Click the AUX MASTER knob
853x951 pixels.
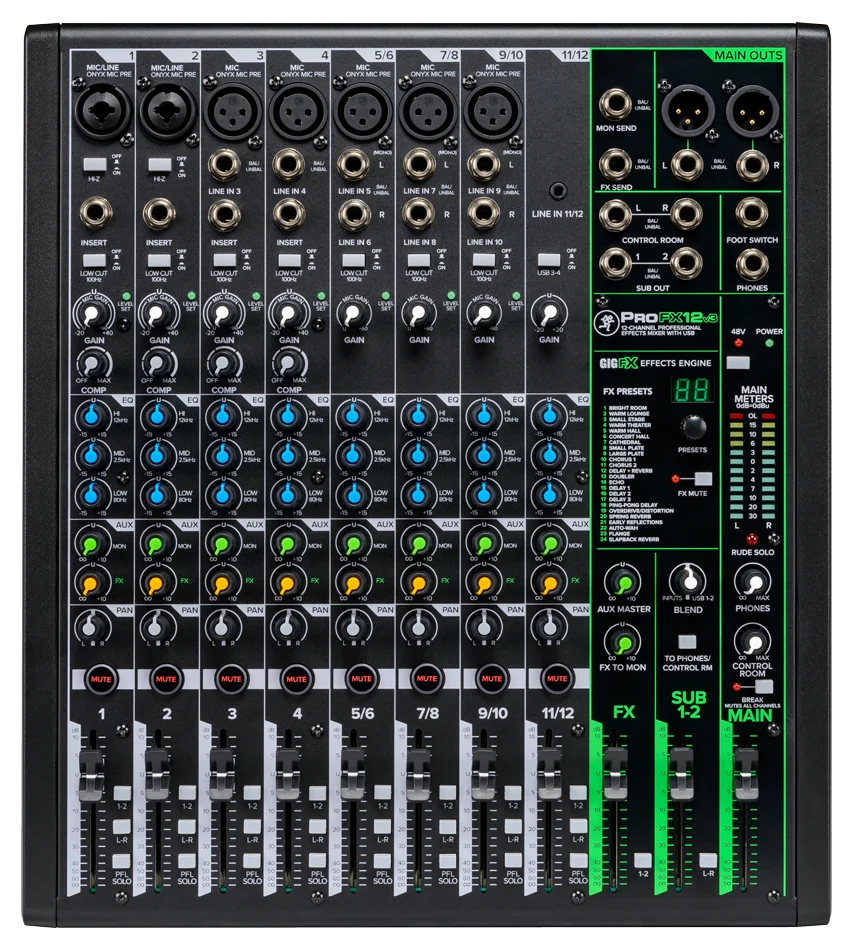pos(623,583)
